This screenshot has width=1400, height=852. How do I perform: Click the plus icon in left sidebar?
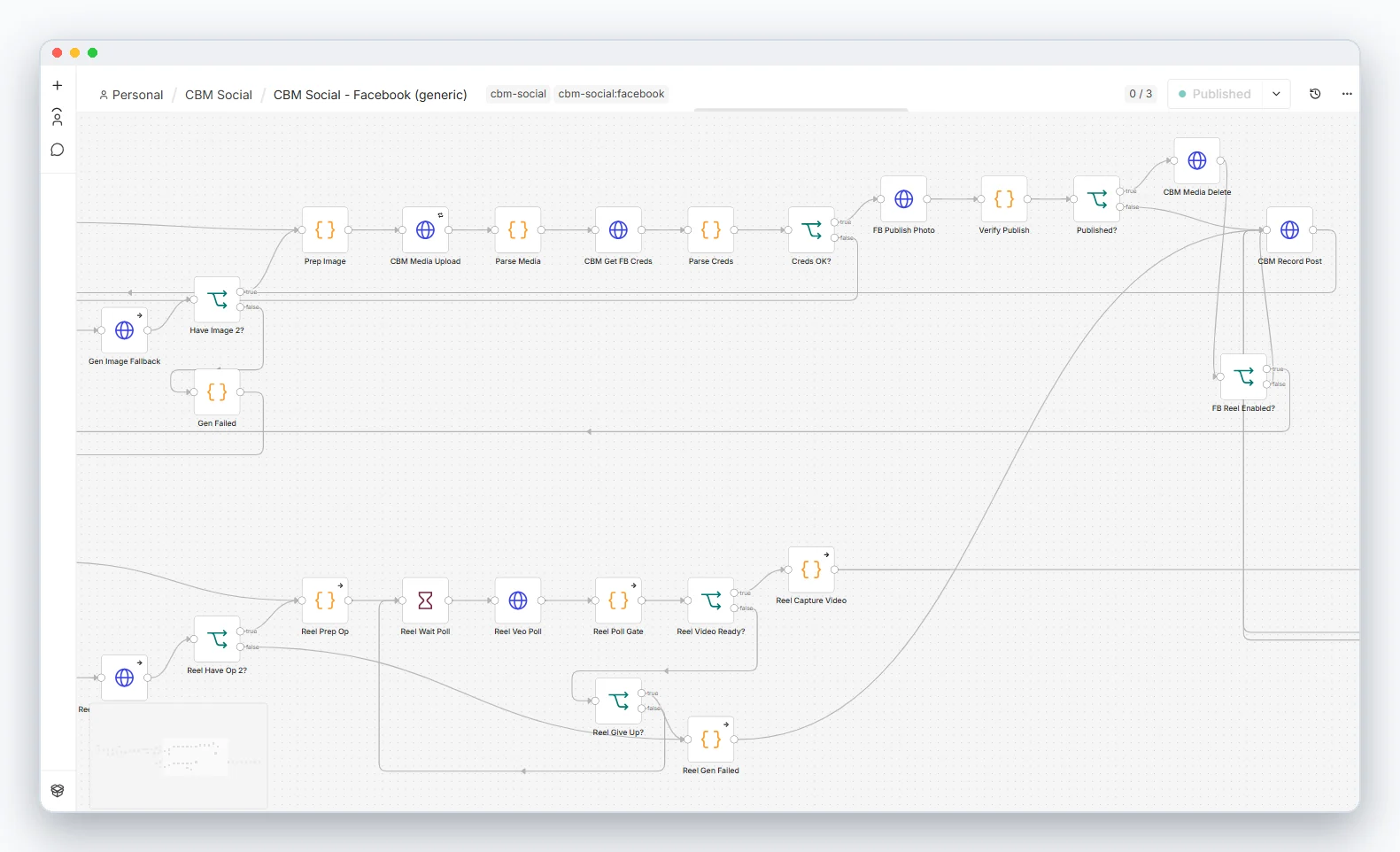coord(58,86)
